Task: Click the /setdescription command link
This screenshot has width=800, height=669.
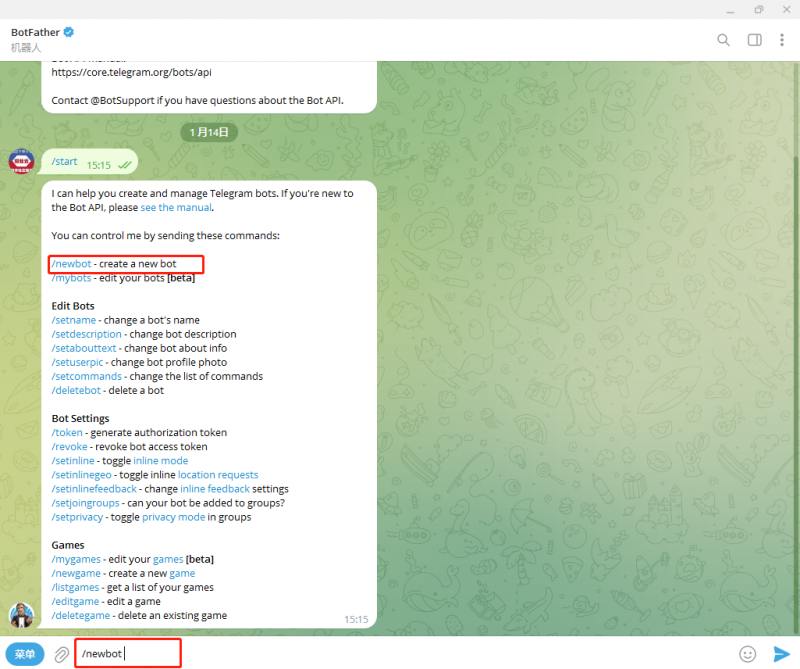Action: 86,334
